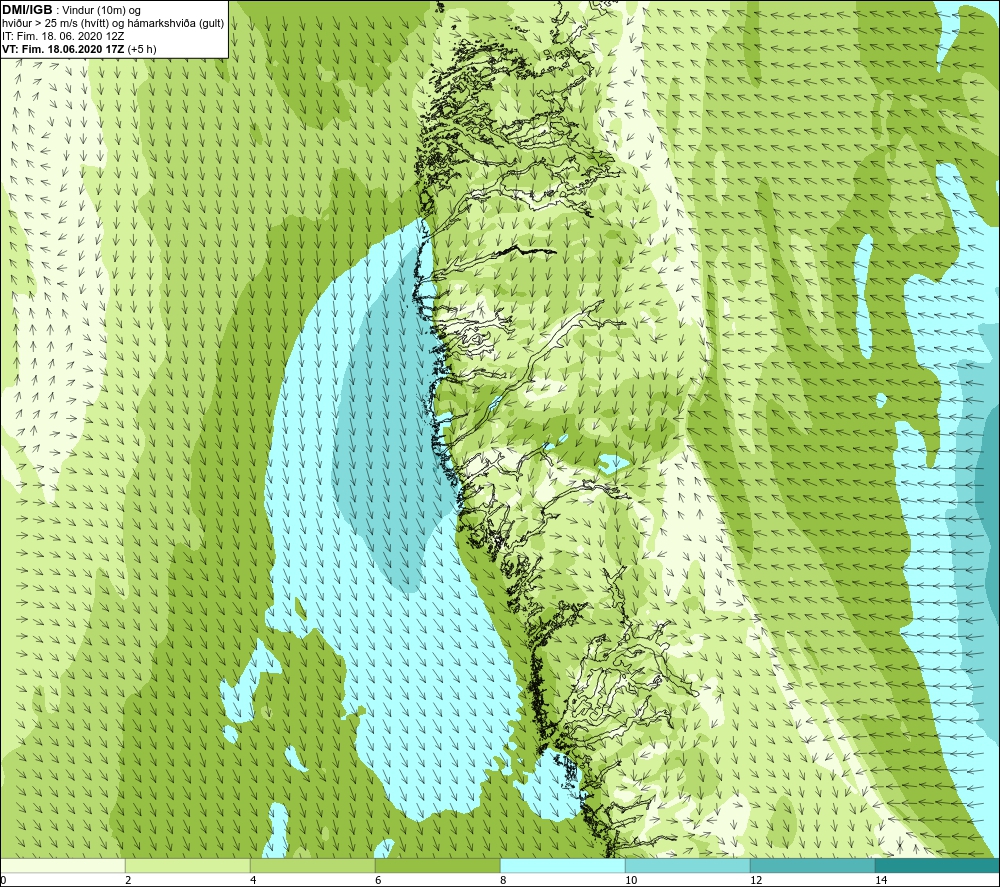This screenshot has width=1000, height=887.
Task: Click the 4–6 m/s green legend swatch
Action: (312, 866)
